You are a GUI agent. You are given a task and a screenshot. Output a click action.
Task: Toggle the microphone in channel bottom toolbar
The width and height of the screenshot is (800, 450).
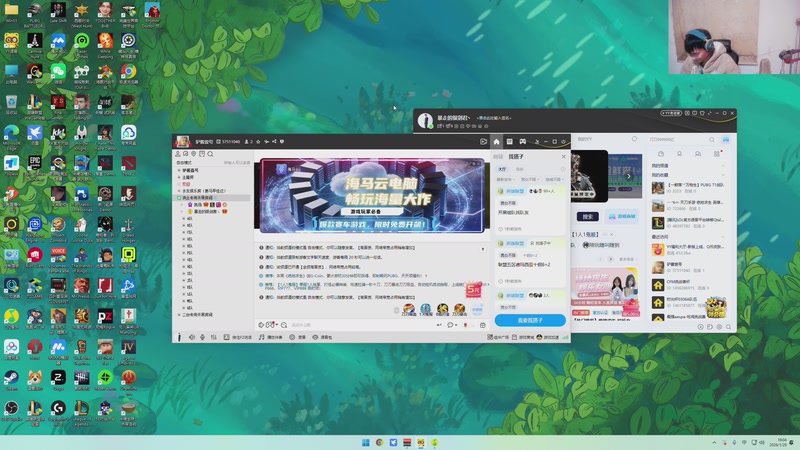(x=203, y=337)
